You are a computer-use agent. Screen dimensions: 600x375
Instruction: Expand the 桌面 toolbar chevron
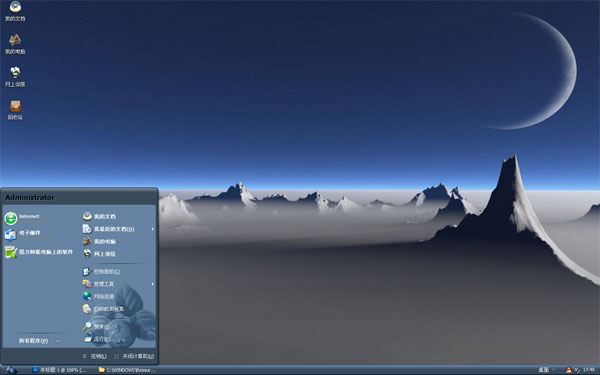(553, 370)
